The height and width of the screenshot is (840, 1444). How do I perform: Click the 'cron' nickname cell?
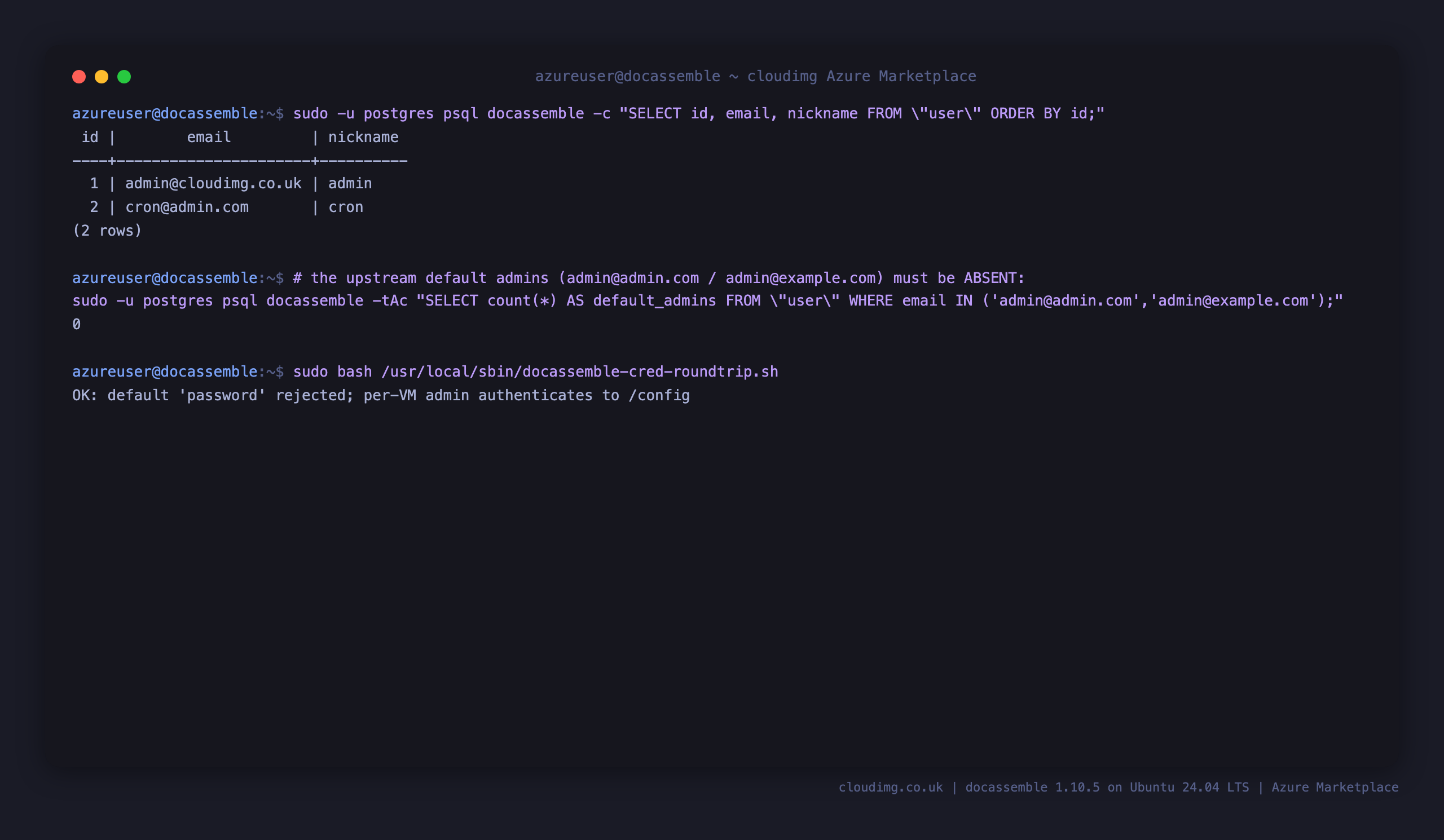click(x=346, y=207)
